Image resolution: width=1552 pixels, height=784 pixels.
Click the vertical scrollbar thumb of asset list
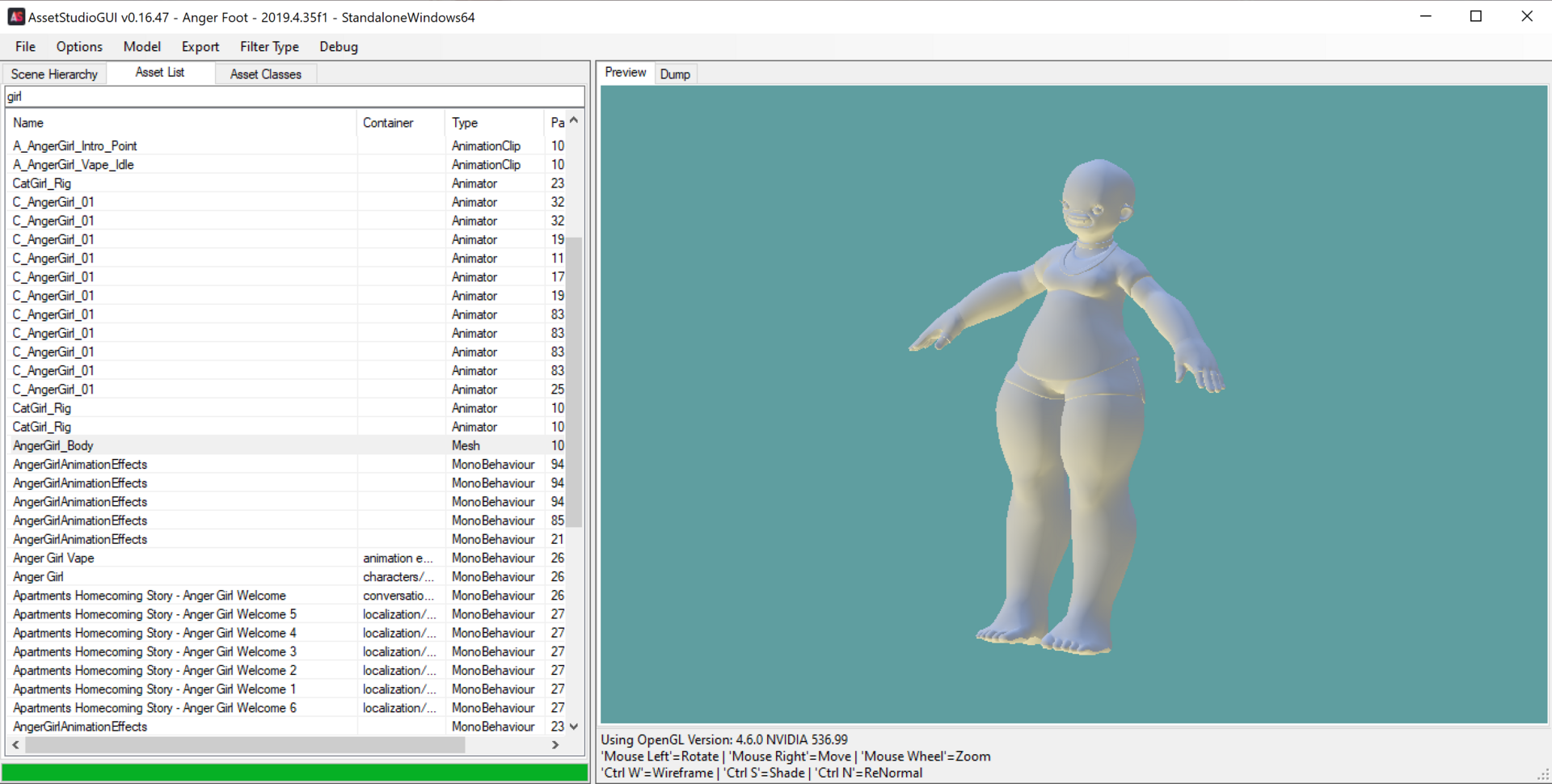coord(574,381)
